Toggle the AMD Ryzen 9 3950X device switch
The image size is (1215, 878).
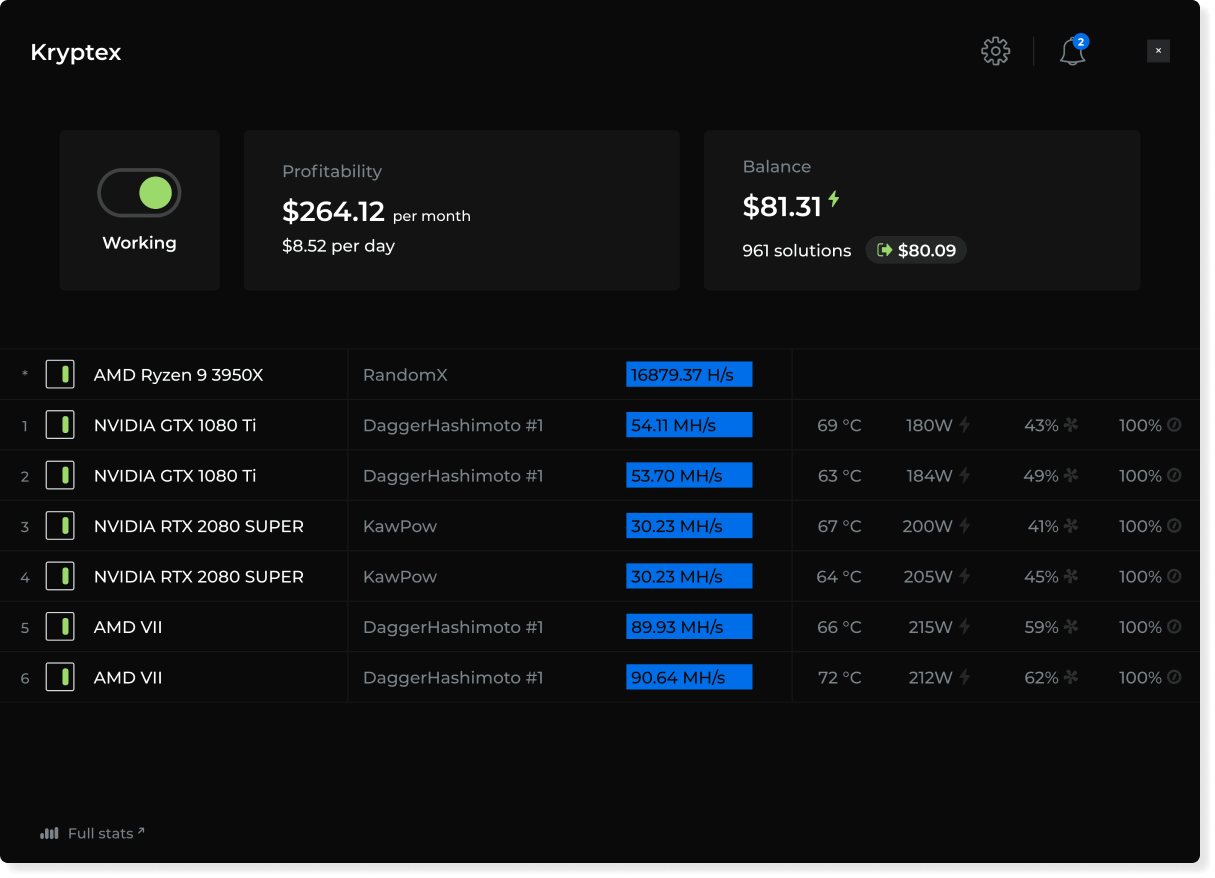point(60,375)
